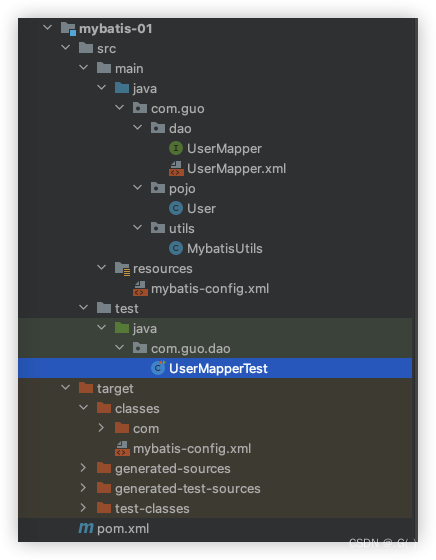This screenshot has height=560, width=436.
Task: Click the green test java folder icon
Action: click(x=122, y=328)
